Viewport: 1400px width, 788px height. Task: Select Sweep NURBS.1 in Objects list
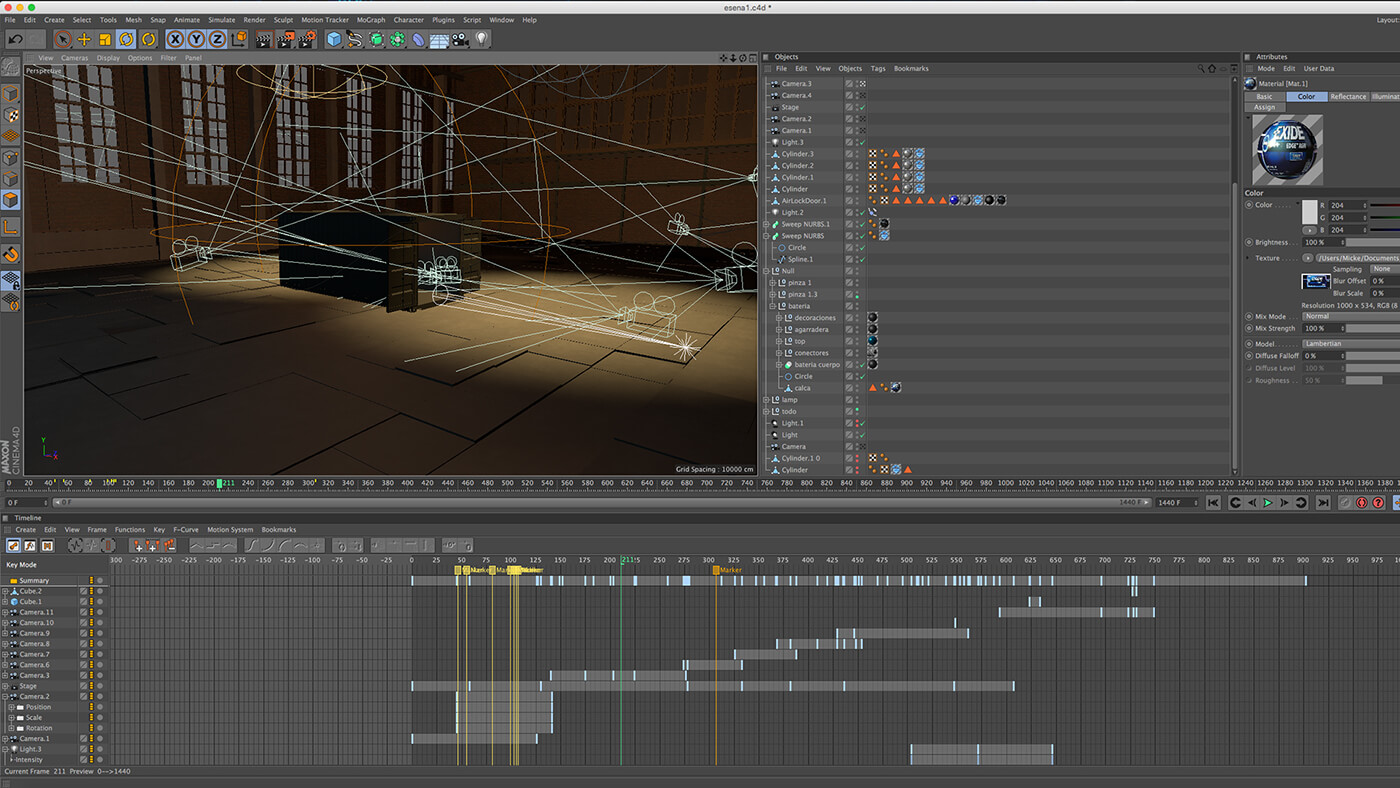(806, 224)
